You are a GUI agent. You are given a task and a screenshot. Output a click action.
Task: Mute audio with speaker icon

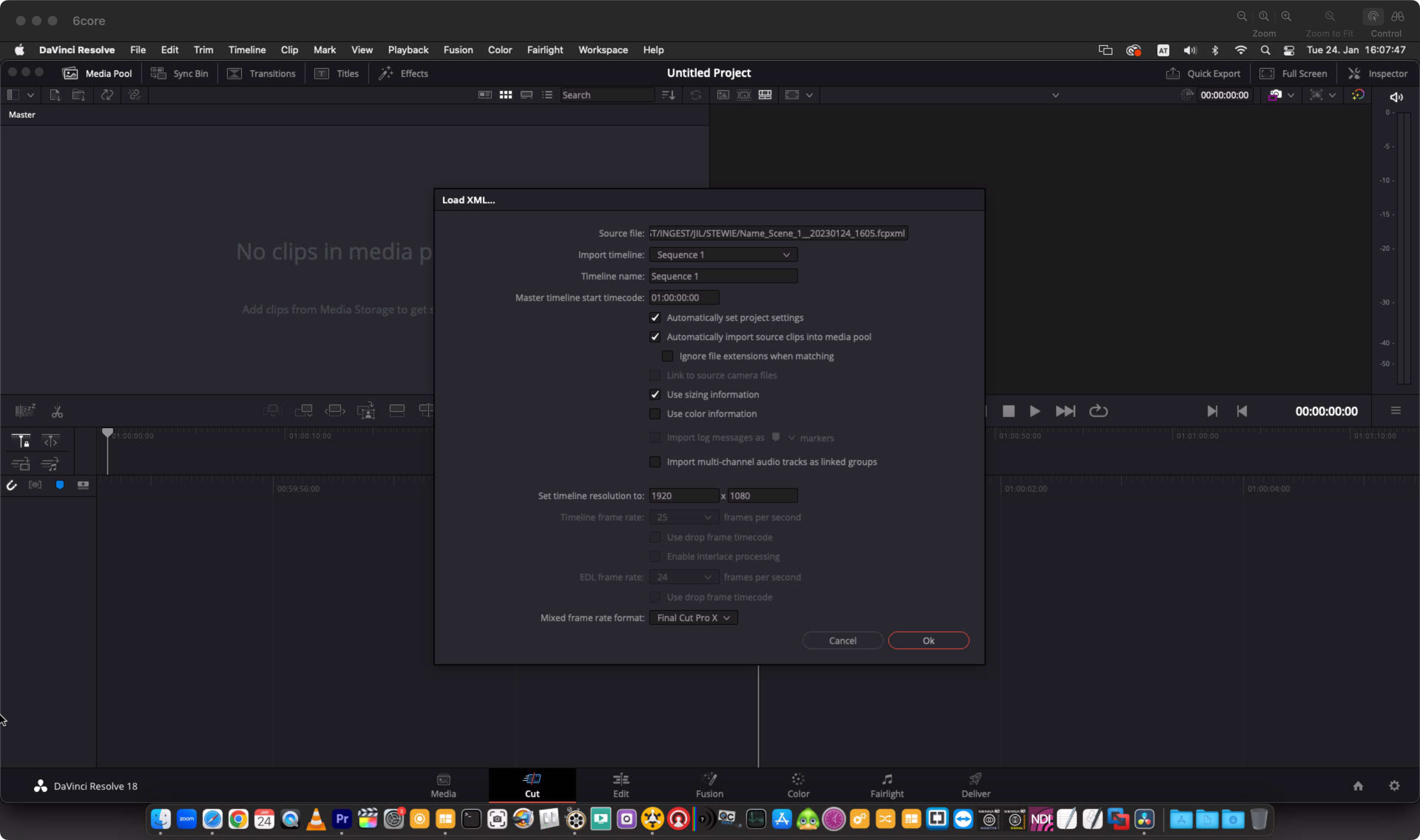pyautogui.click(x=1396, y=97)
